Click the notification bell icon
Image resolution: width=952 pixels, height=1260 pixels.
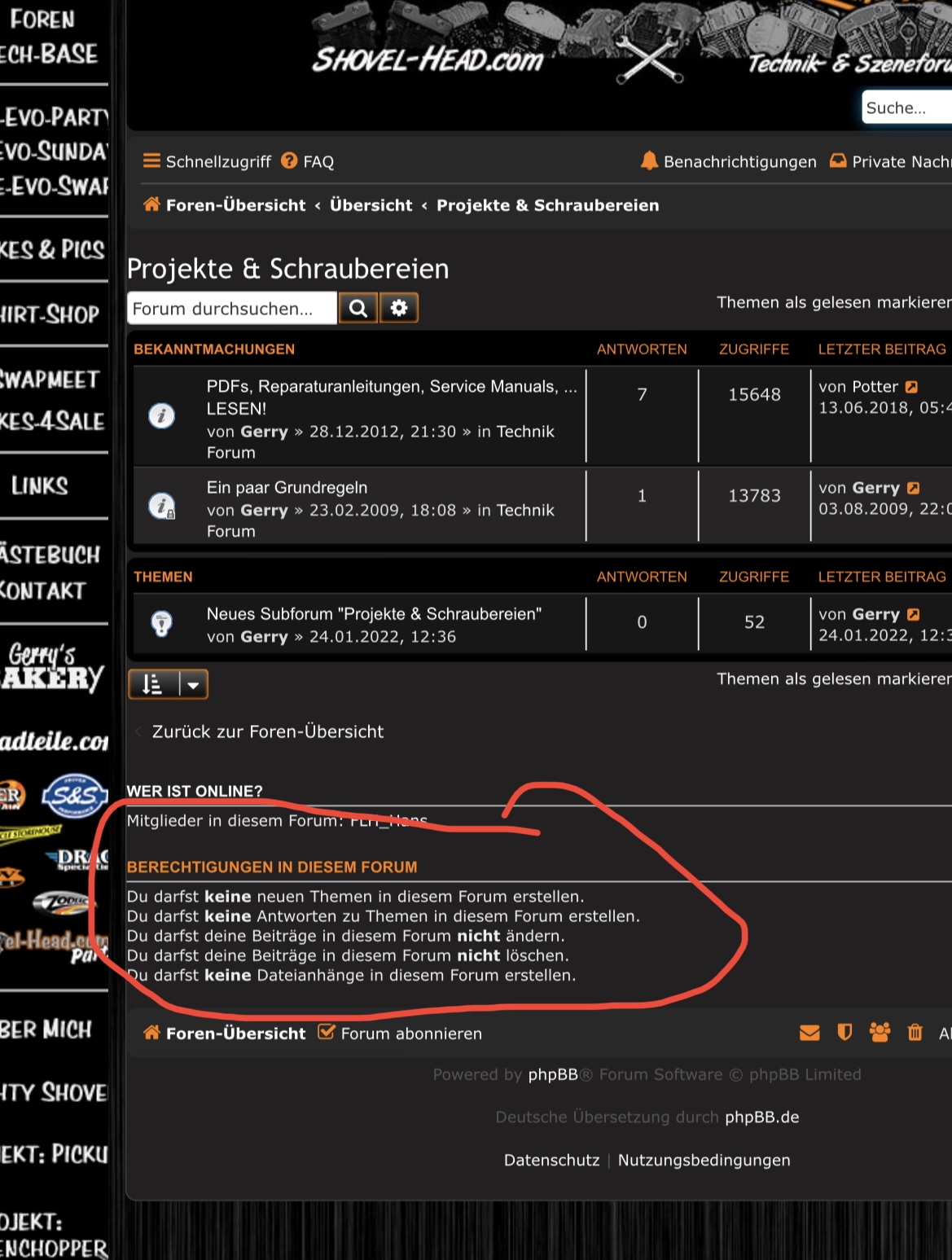pyautogui.click(x=649, y=161)
